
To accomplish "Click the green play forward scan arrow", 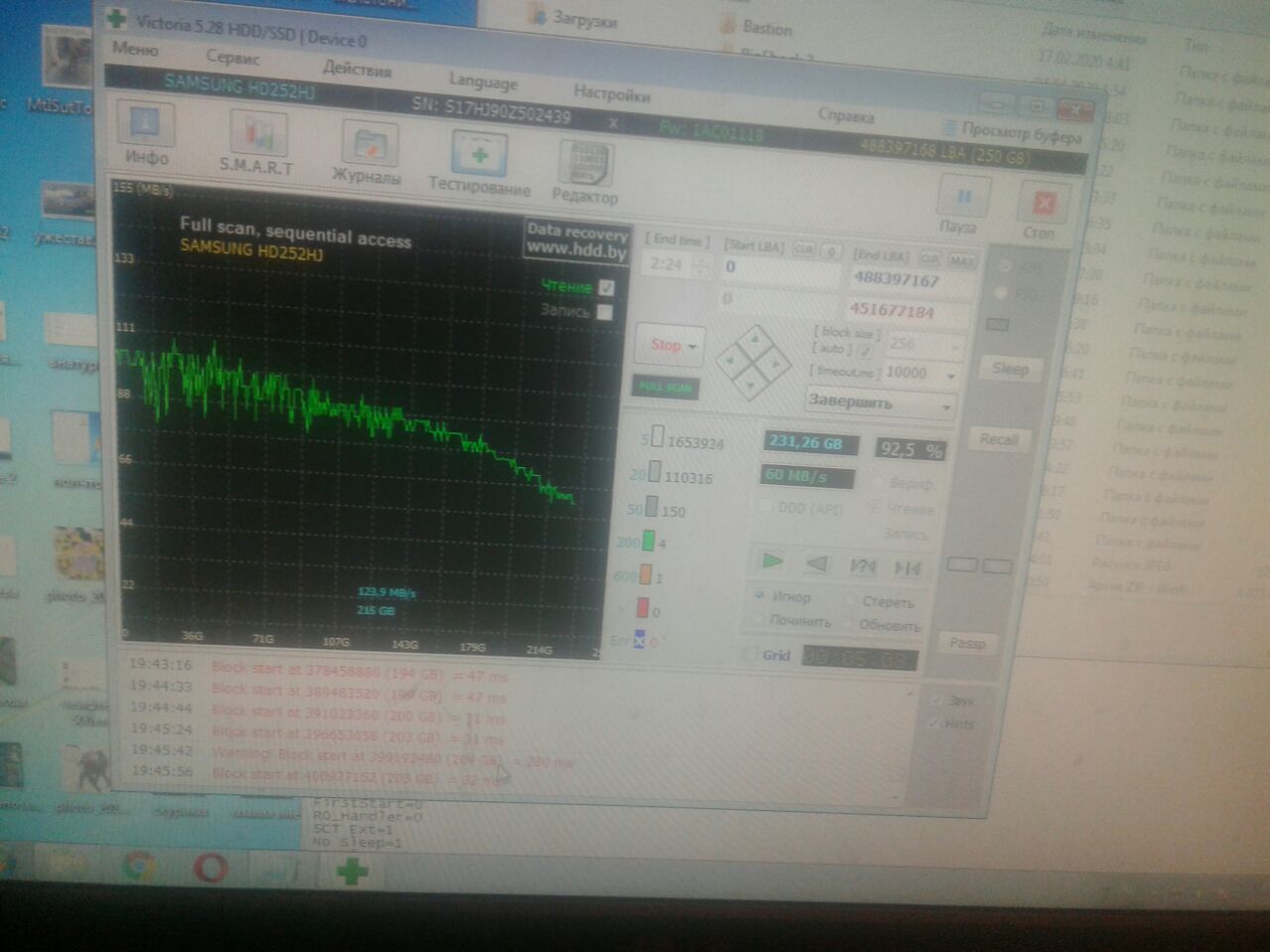I will [x=772, y=562].
